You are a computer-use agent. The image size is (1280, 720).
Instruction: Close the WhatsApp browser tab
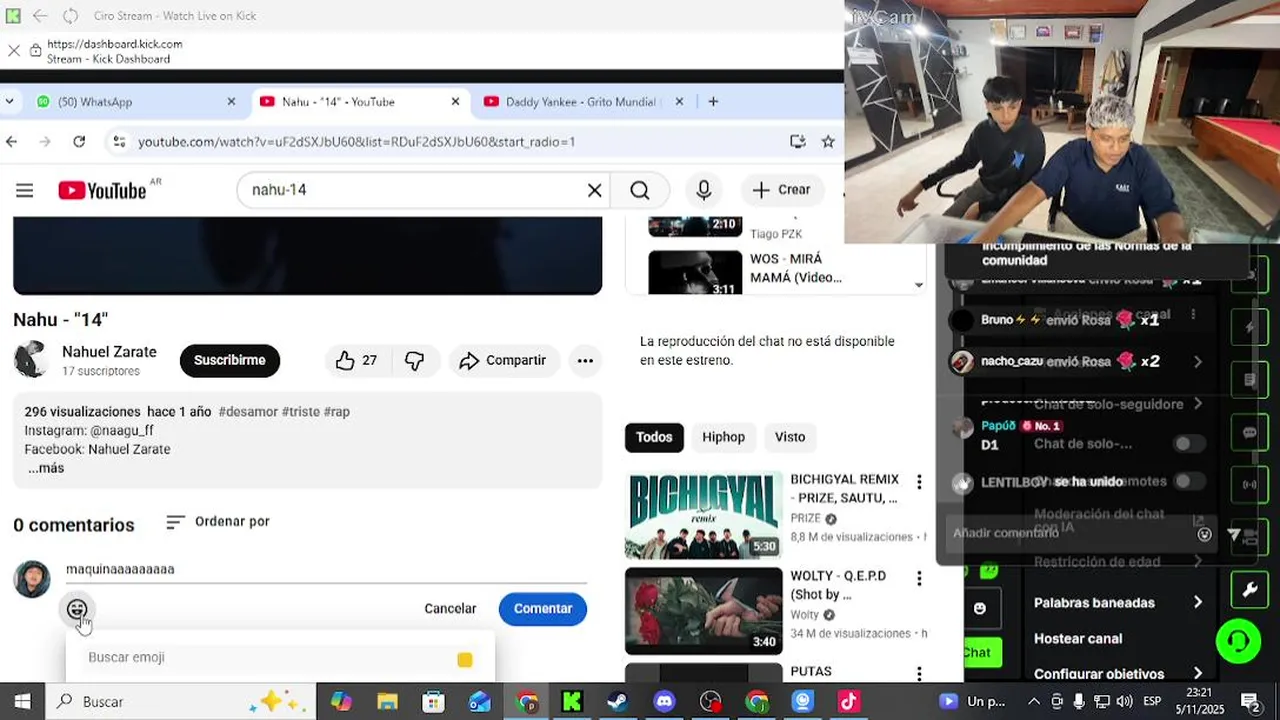pos(231,102)
